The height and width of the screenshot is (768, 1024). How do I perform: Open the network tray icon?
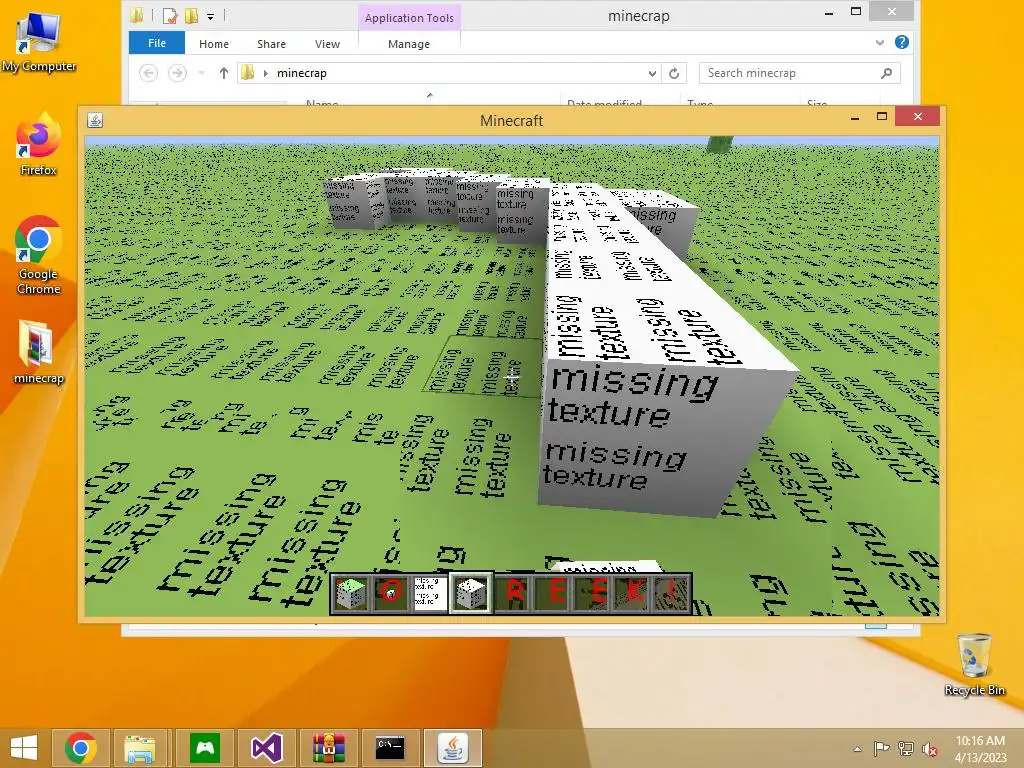point(906,749)
